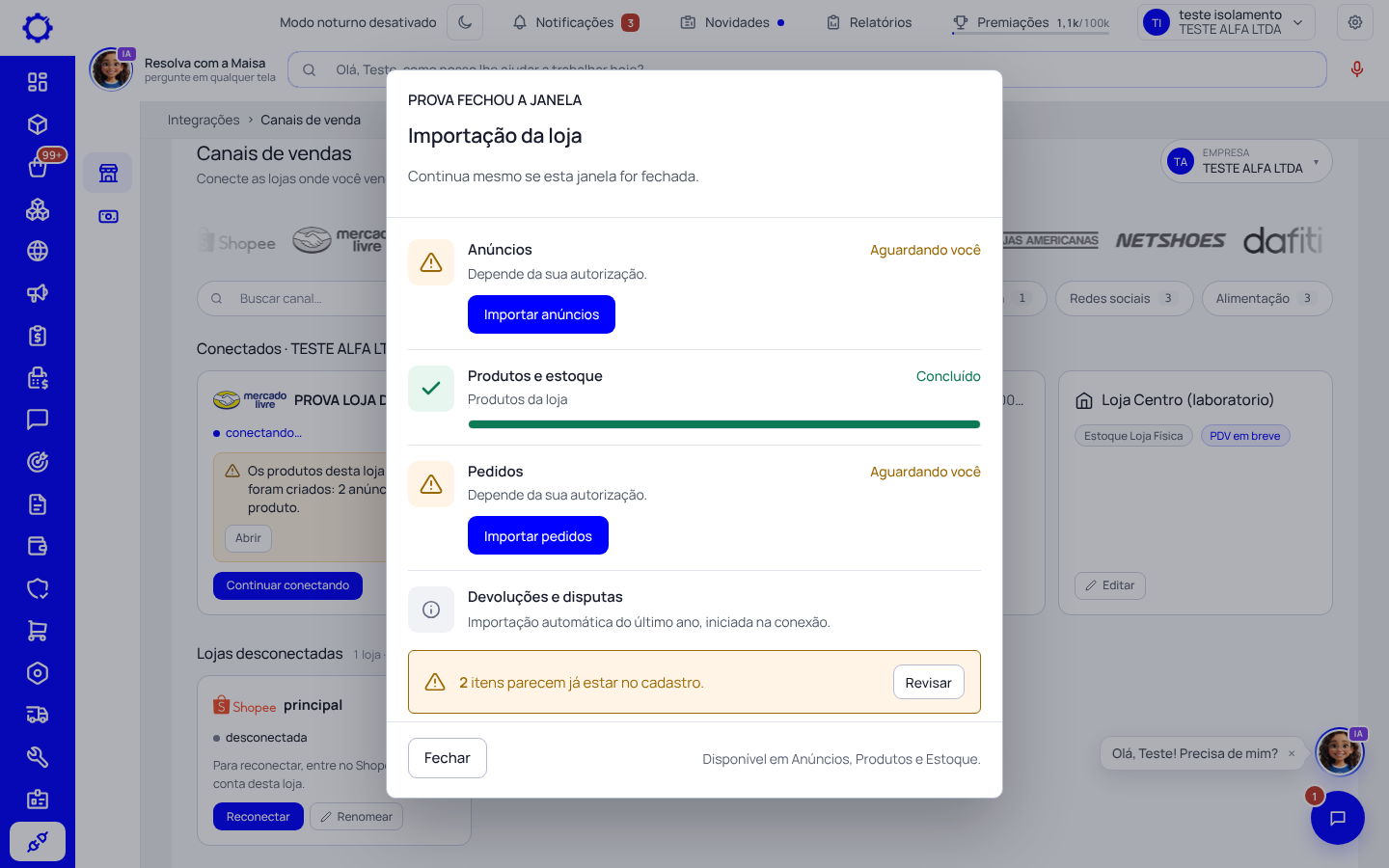Screen dimensions: 1389x868
Task: Go to Integrações breadcrumb link
Action: click(204, 120)
